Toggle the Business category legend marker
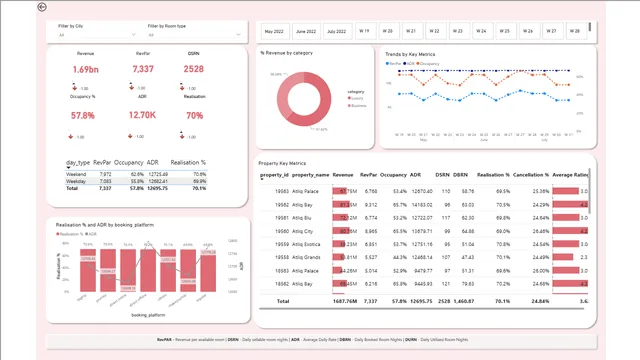The width and height of the screenshot is (640, 360). pos(349,106)
